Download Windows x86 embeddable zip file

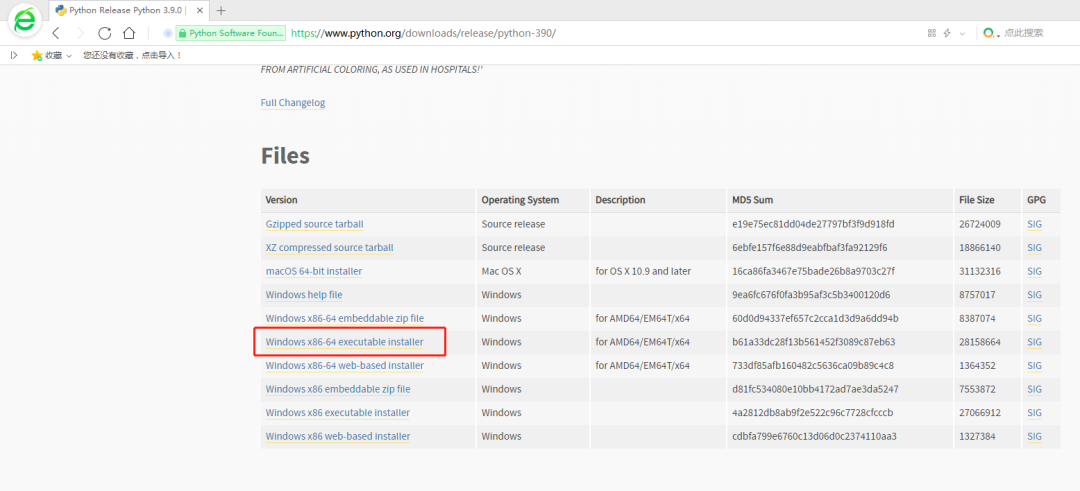tap(338, 389)
